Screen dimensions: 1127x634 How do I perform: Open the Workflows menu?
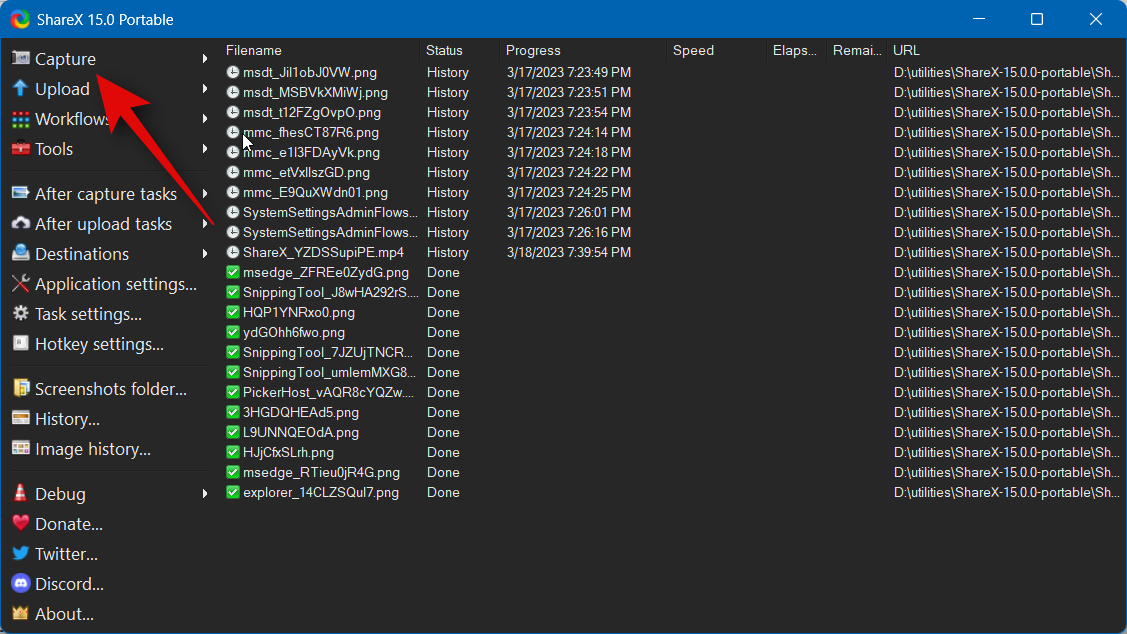70,119
